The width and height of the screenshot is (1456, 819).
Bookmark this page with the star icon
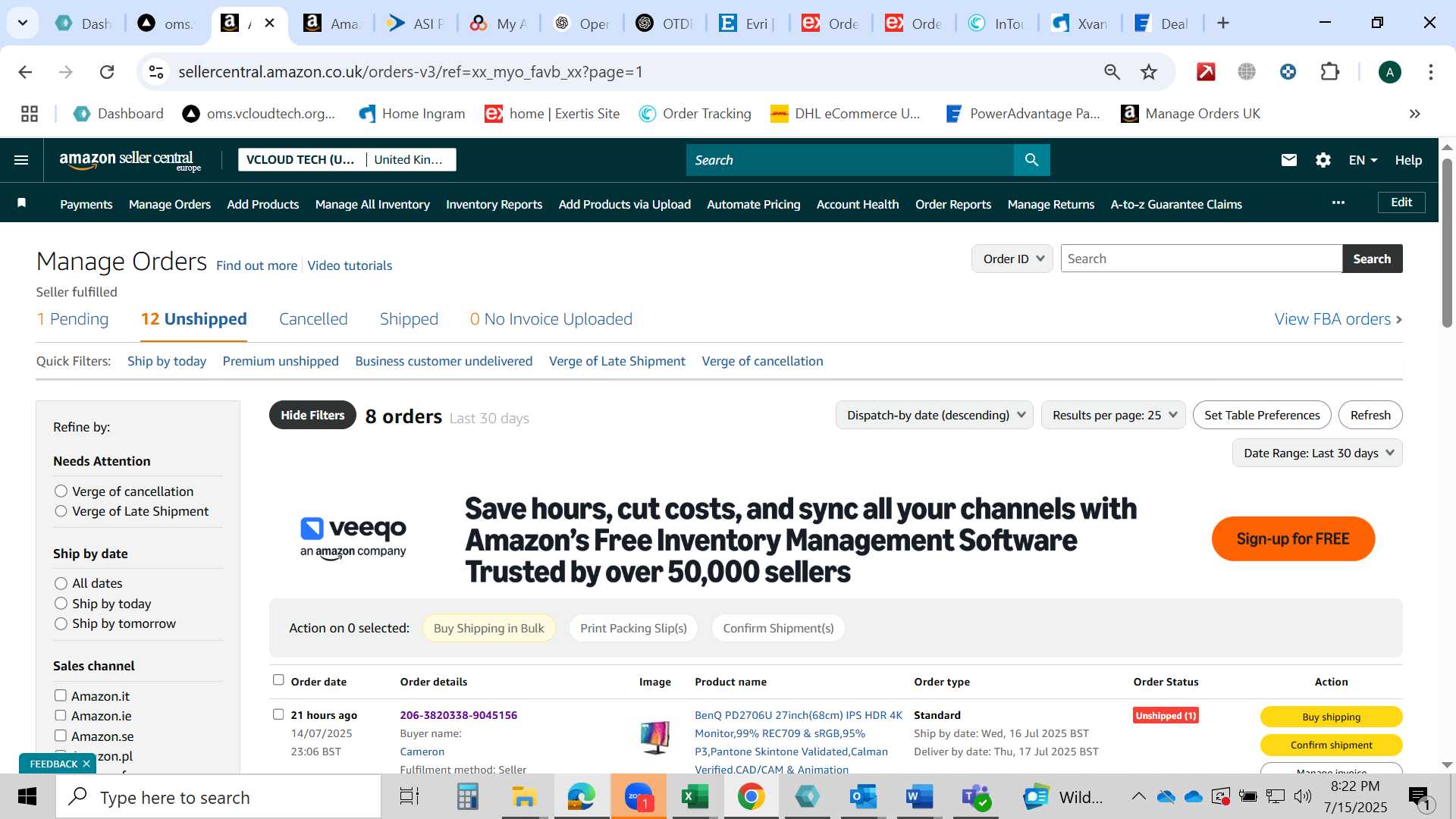click(x=1149, y=72)
